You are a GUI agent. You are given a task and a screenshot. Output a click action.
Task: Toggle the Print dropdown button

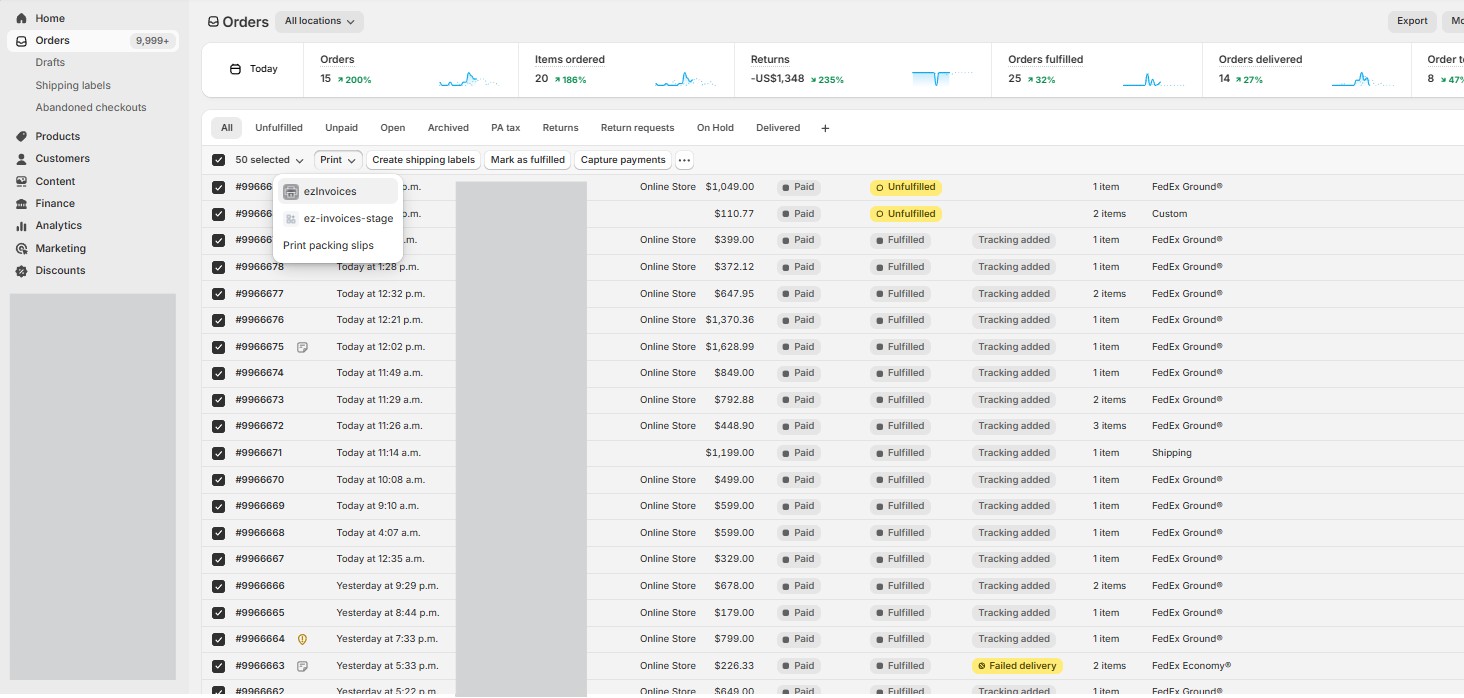coord(338,160)
